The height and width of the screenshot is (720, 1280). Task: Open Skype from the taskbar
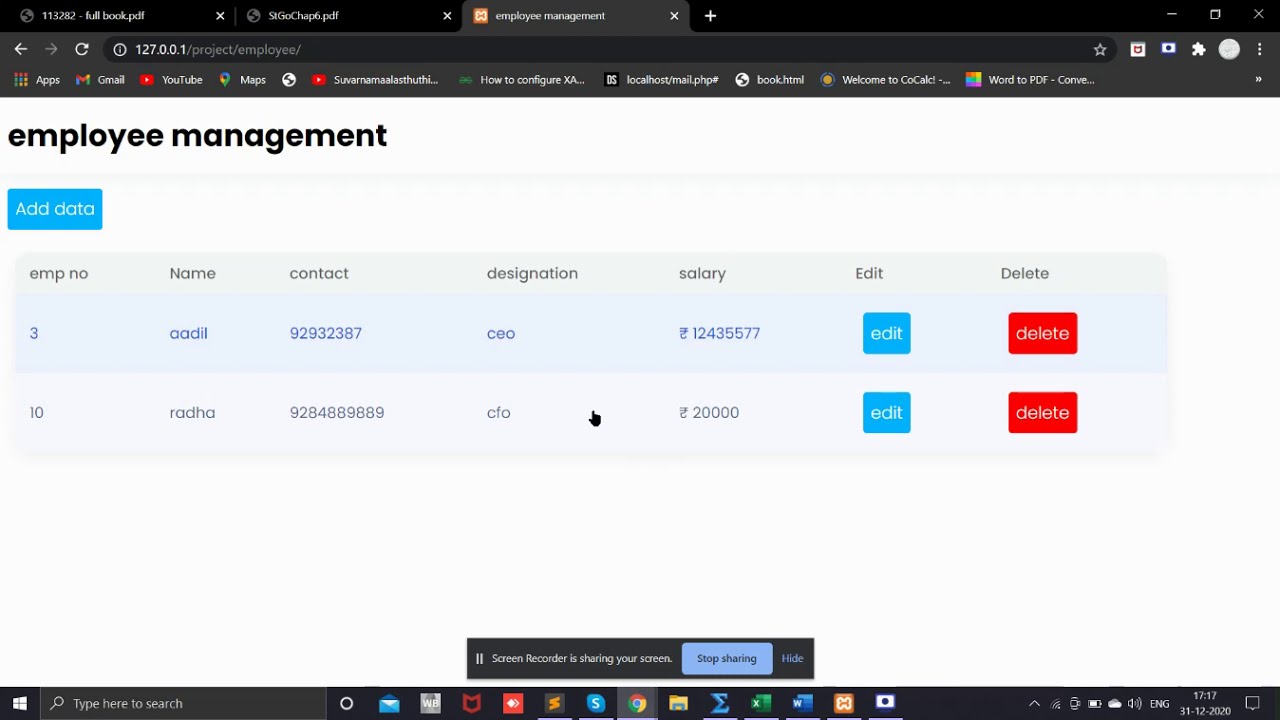[595, 703]
